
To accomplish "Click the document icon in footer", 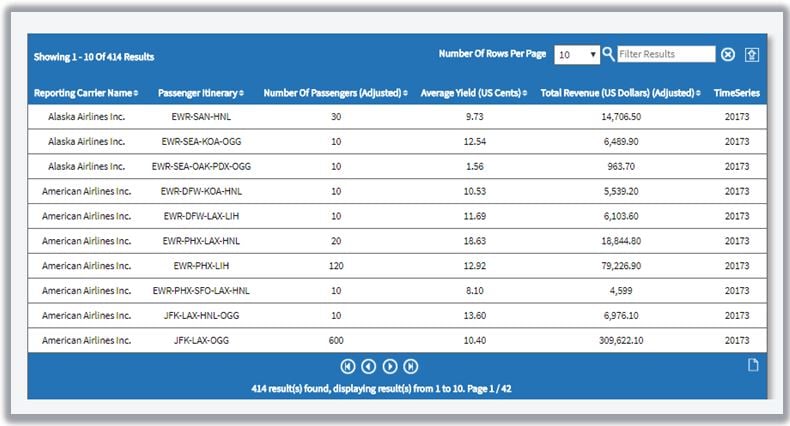I will tap(753, 365).
